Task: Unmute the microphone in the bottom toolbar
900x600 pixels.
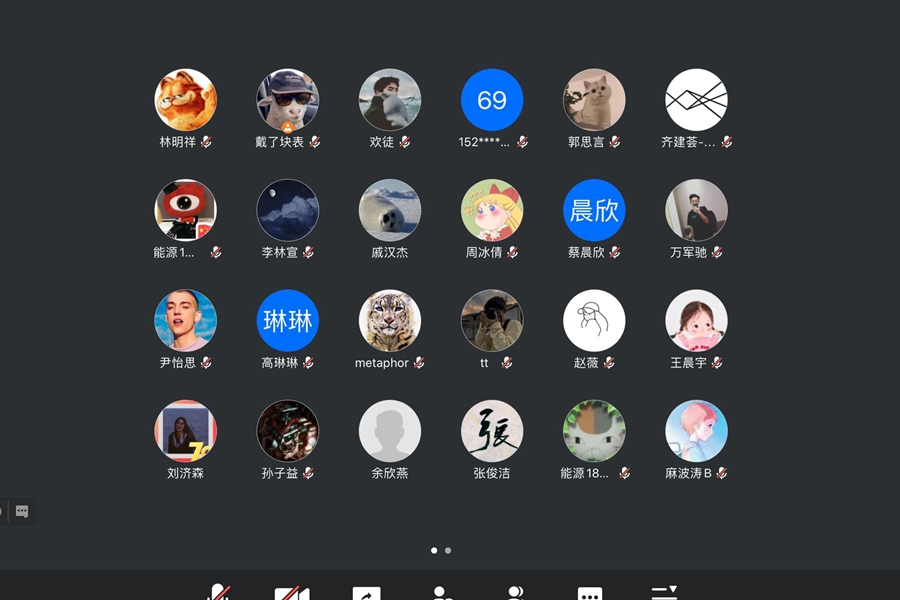Action: point(219,592)
